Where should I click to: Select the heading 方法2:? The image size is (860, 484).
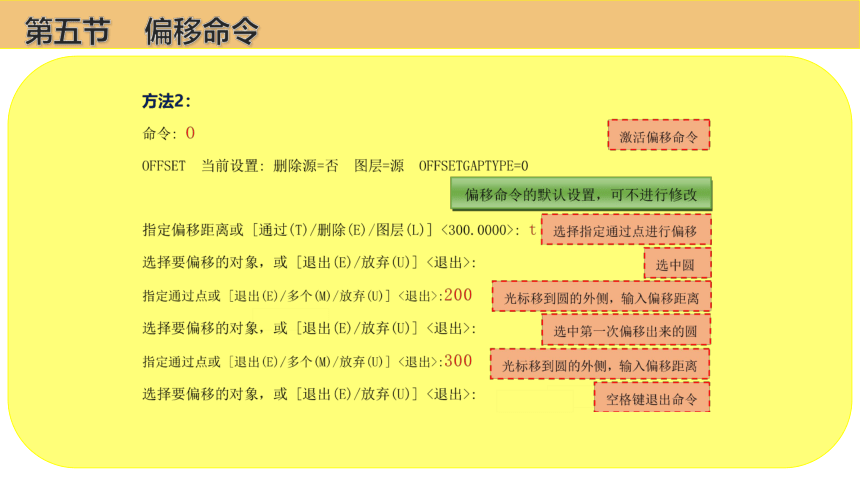(166, 102)
